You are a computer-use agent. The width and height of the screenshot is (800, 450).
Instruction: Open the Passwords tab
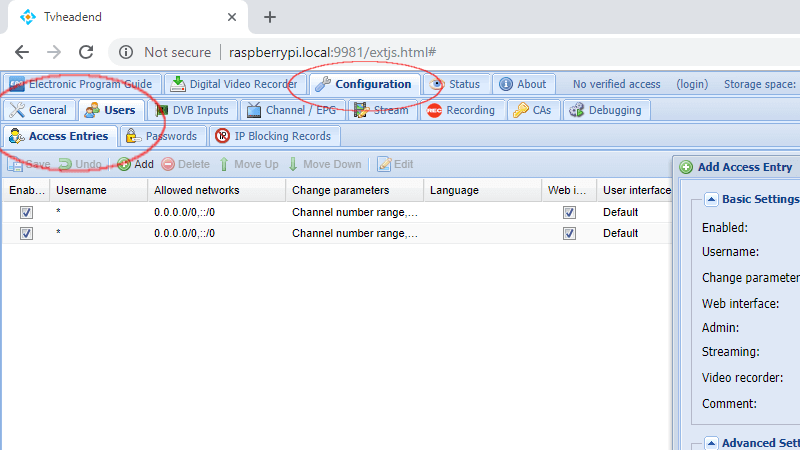click(162, 136)
